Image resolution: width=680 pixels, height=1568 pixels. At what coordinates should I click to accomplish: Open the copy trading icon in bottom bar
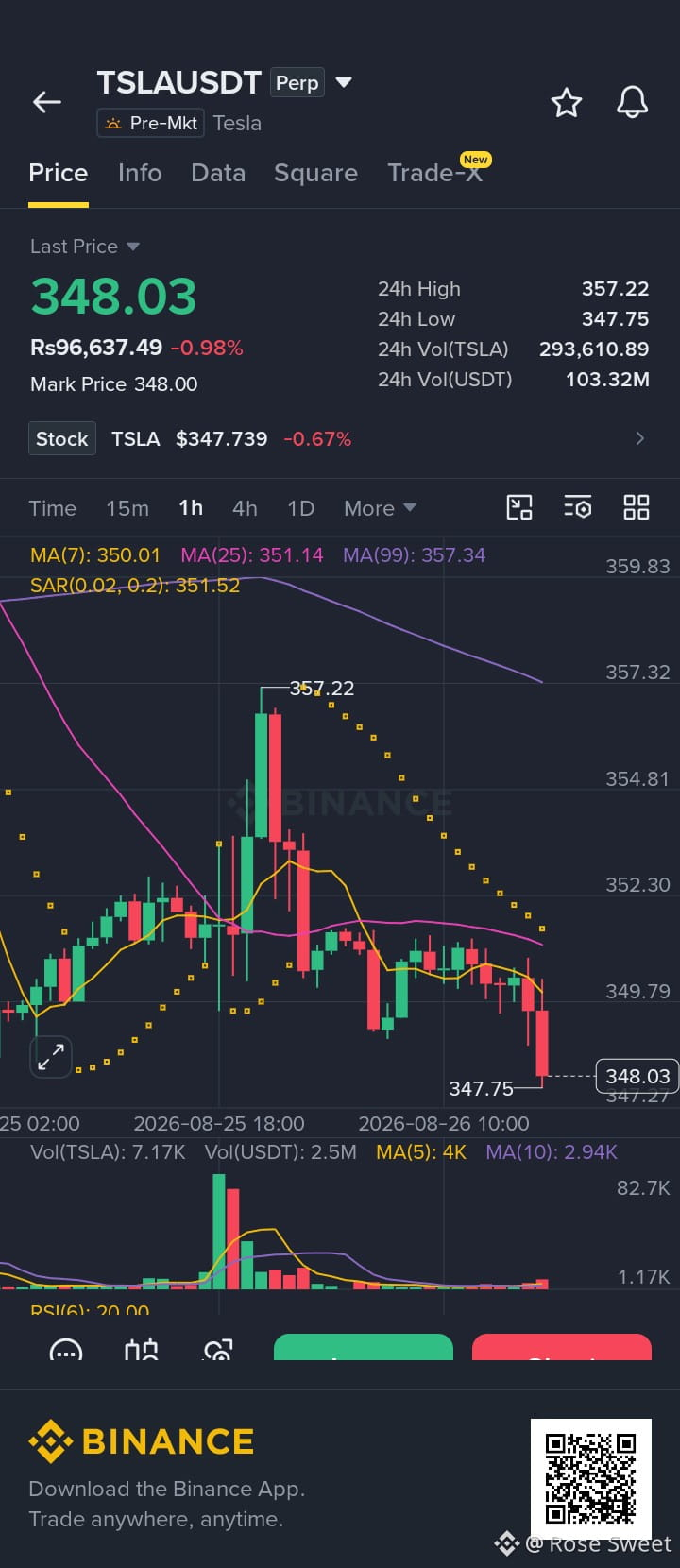(x=218, y=1351)
